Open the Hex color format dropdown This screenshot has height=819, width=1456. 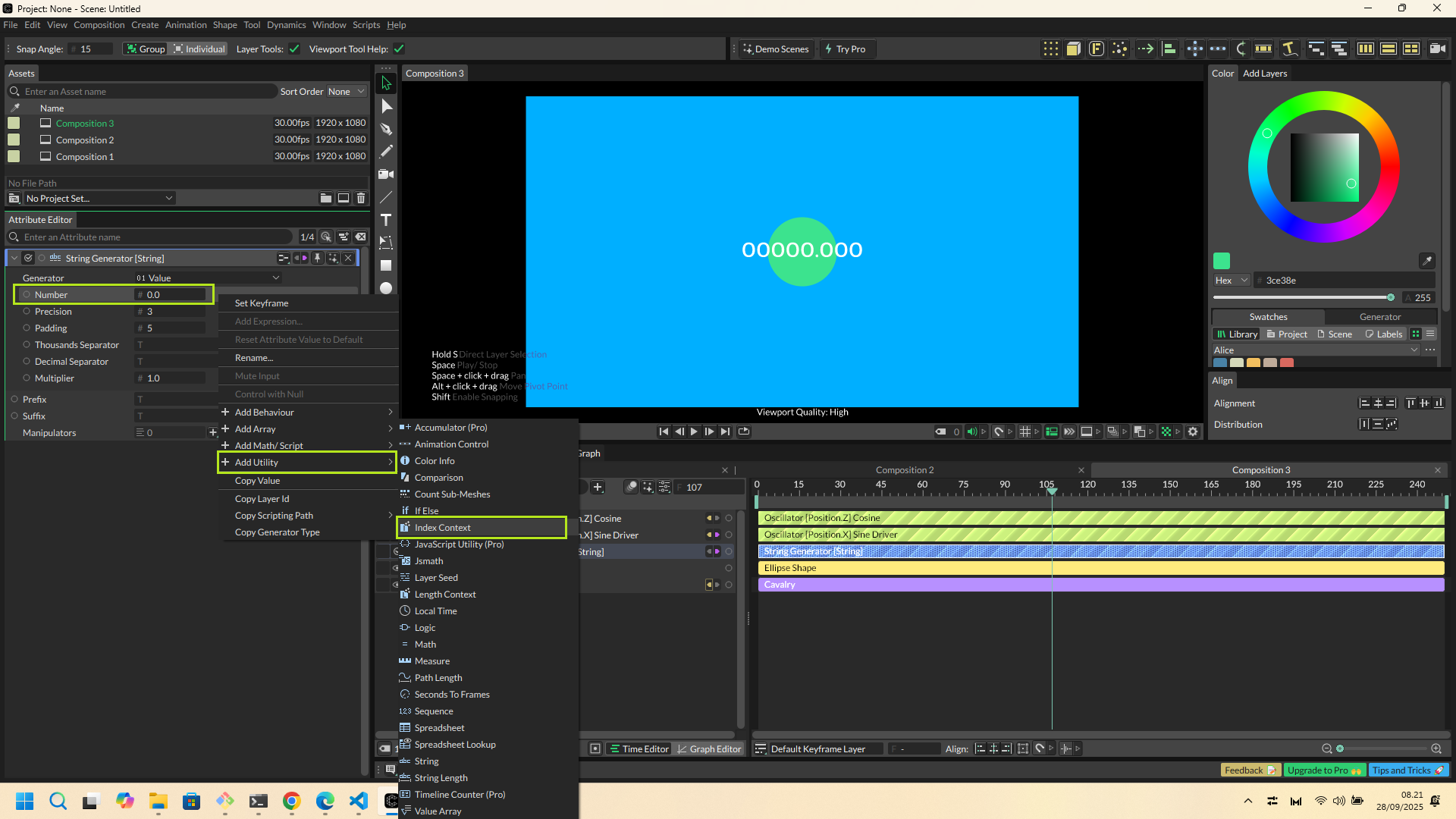click(x=1231, y=281)
